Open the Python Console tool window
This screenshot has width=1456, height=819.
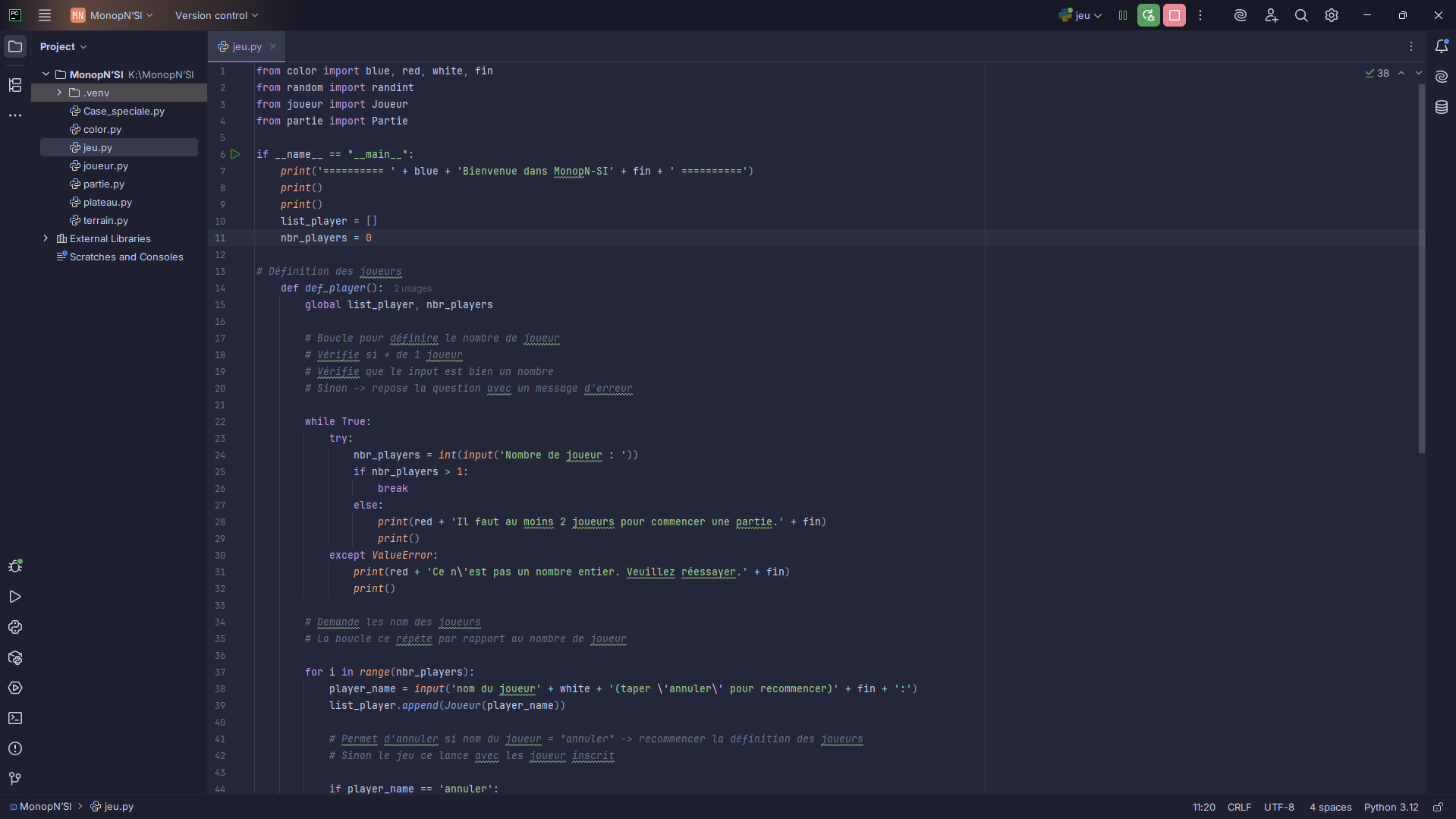click(x=15, y=628)
